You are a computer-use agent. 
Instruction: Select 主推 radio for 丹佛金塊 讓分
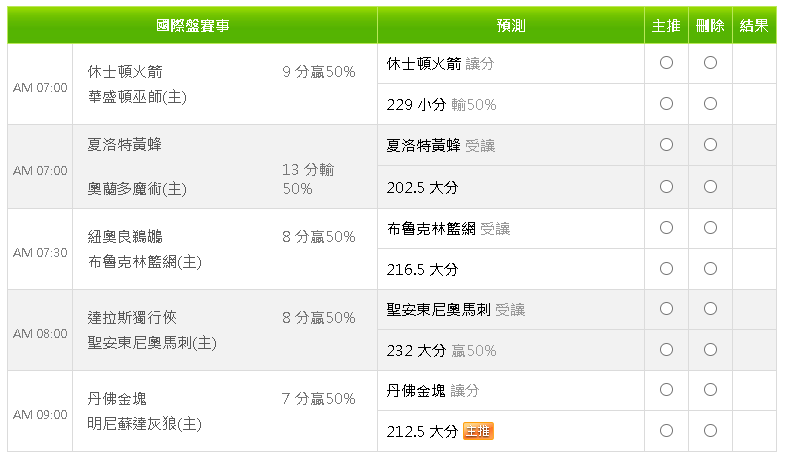pos(666,390)
